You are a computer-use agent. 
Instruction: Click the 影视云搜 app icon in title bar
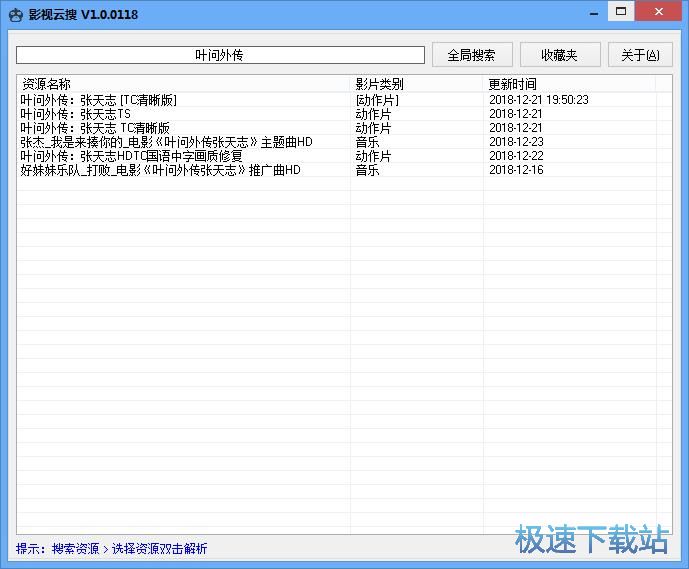pos(16,15)
